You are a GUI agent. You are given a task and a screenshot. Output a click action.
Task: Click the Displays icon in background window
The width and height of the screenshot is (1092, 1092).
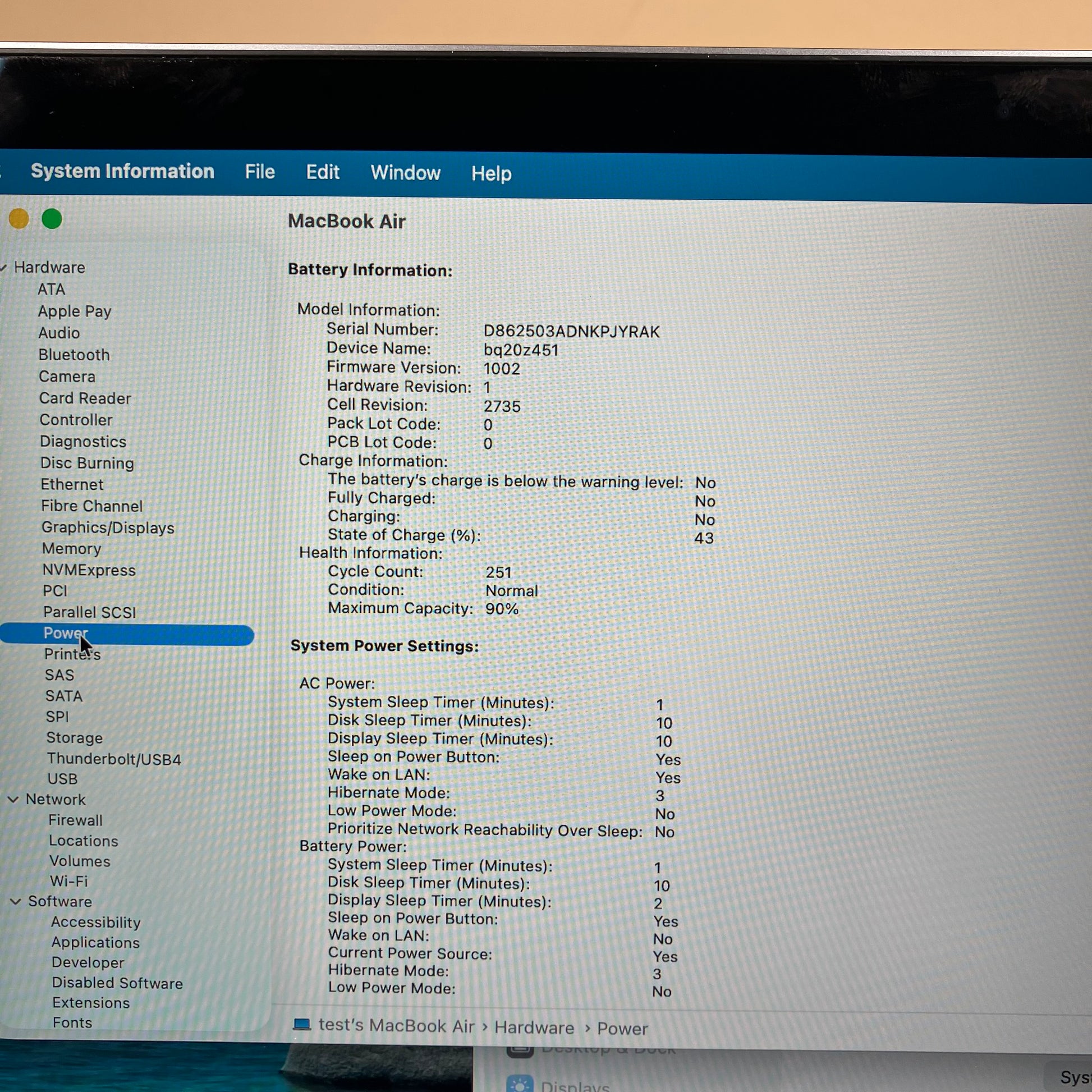[520, 1084]
